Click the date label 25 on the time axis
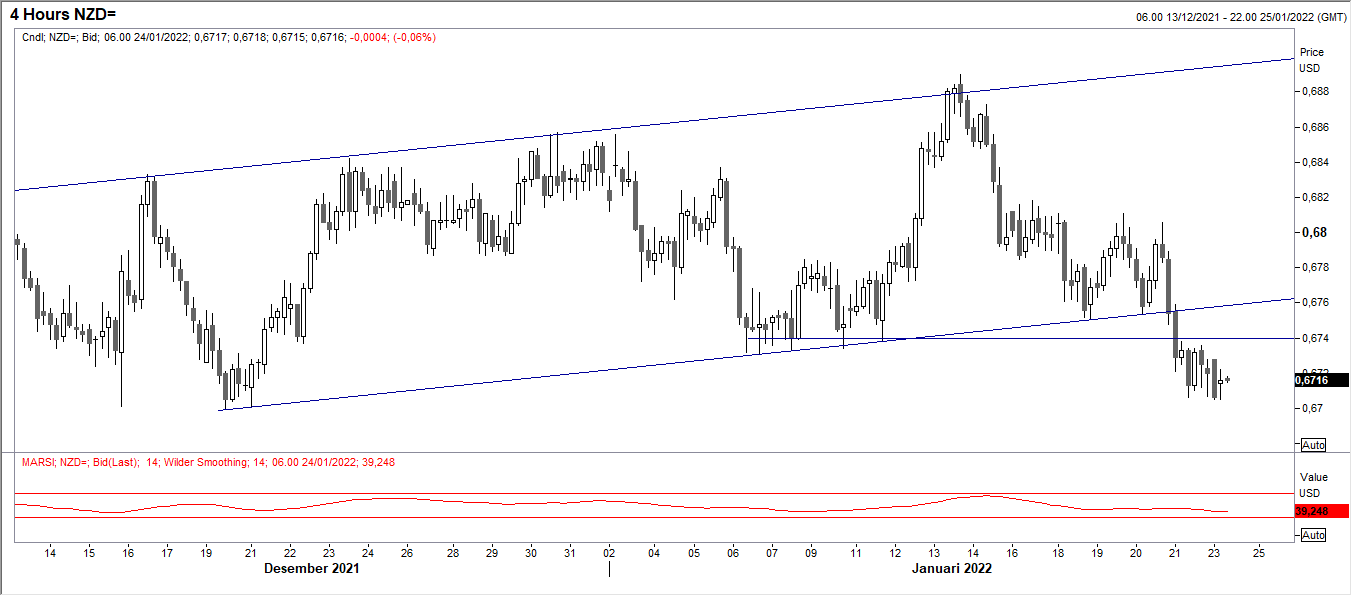This screenshot has height=596, width=1352. (1258, 552)
